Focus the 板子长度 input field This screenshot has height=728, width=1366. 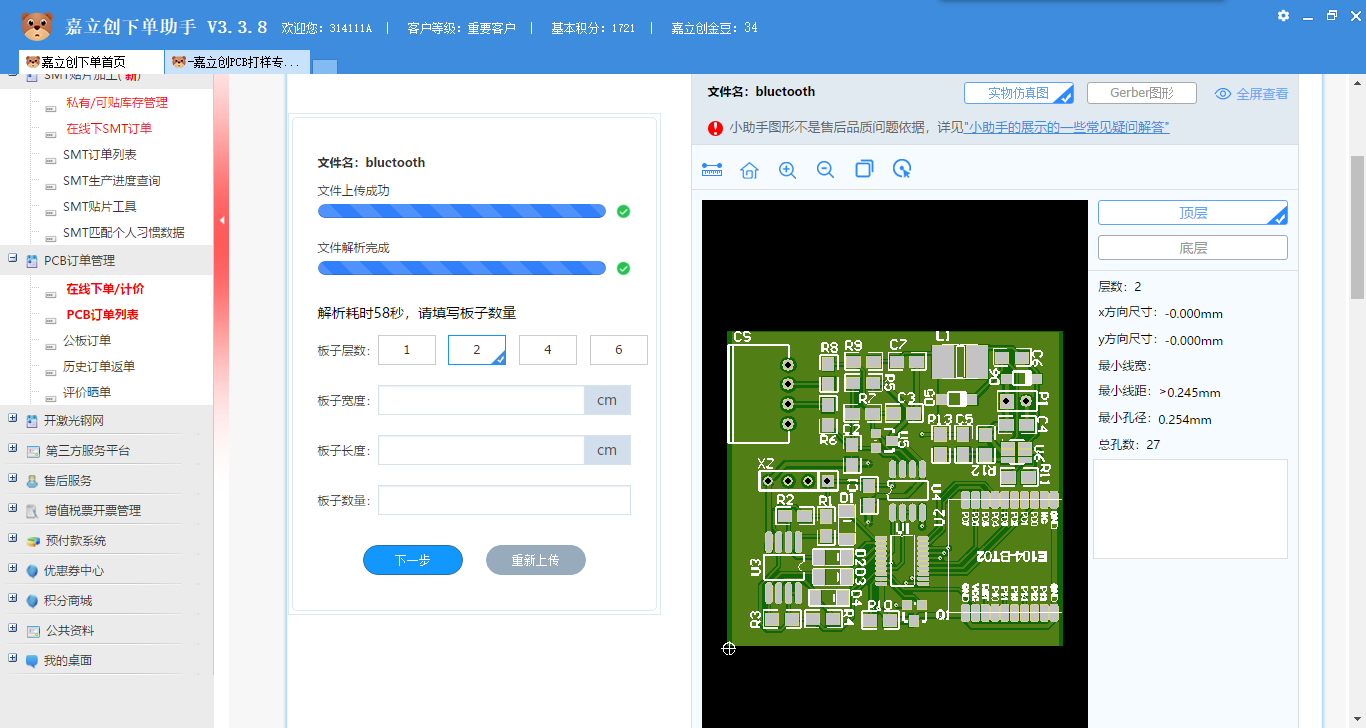[481, 450]
